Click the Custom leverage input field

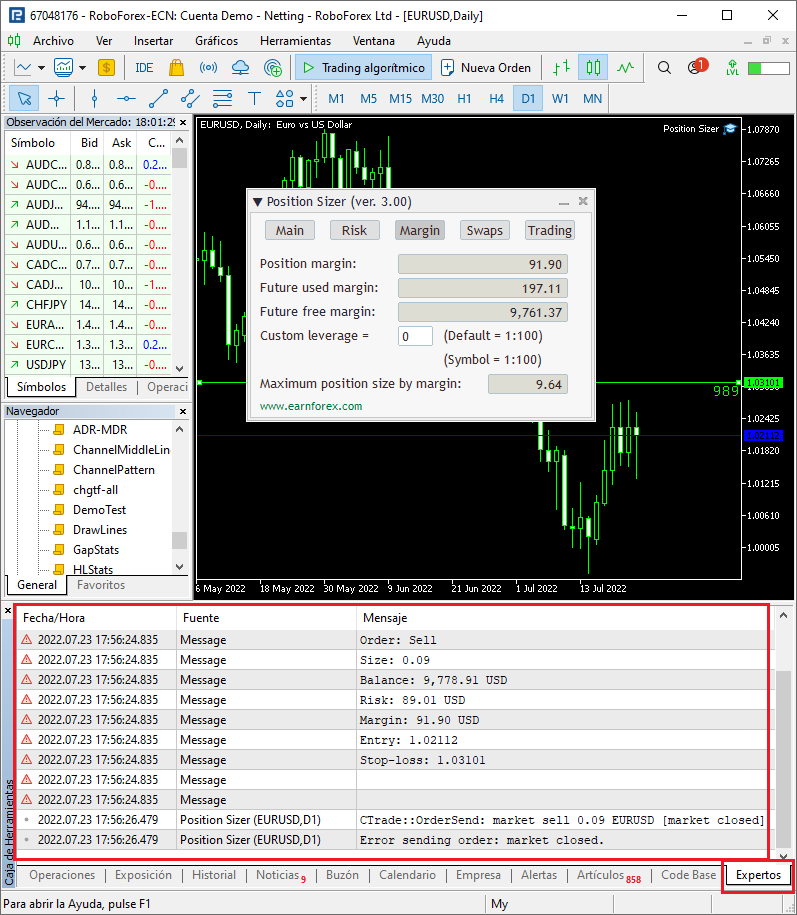point(415,336)
